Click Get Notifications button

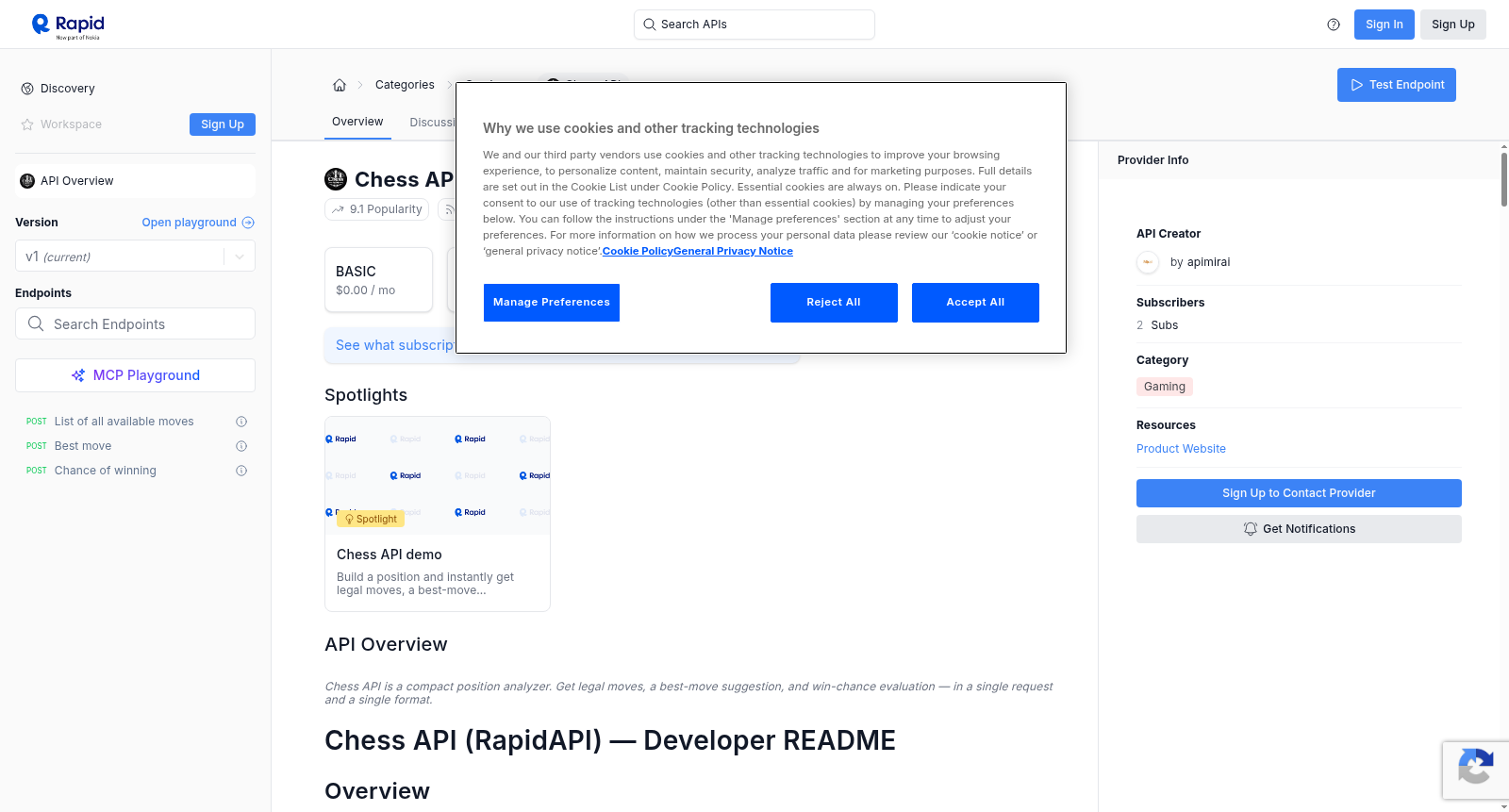(1299, 529)
